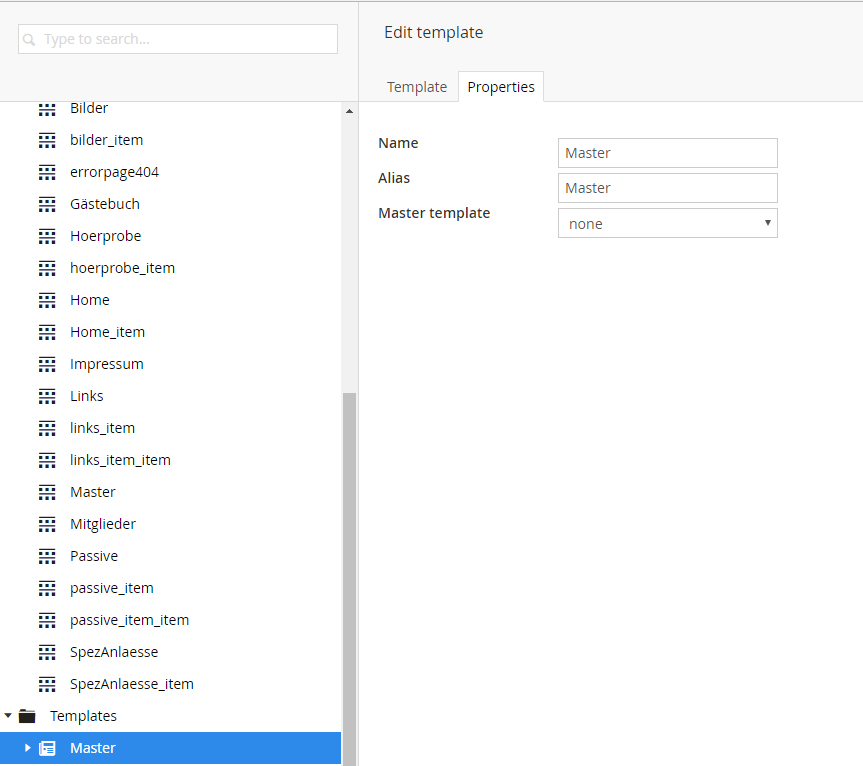Expand the selected Master template node
863x766 pixels.
[28, 748]
